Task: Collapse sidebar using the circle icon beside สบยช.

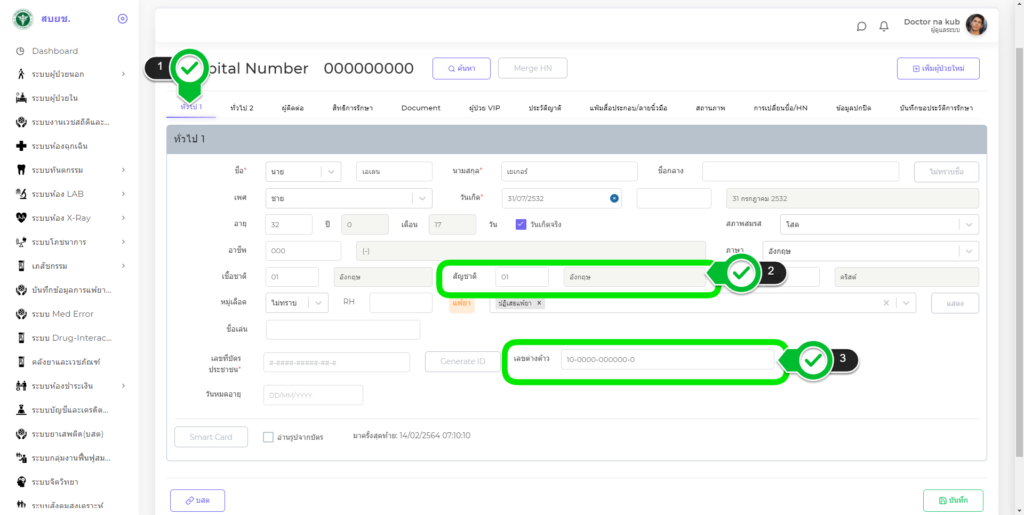Action: click(122, 18)
